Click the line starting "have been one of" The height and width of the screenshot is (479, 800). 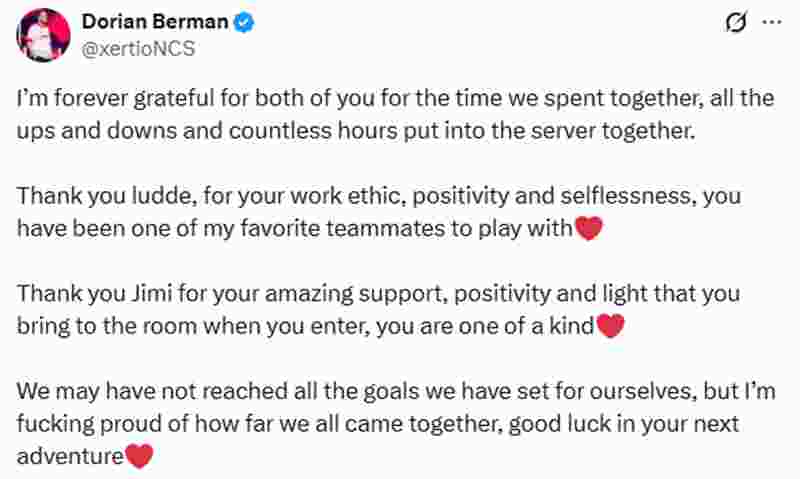(x=297, y=230)
